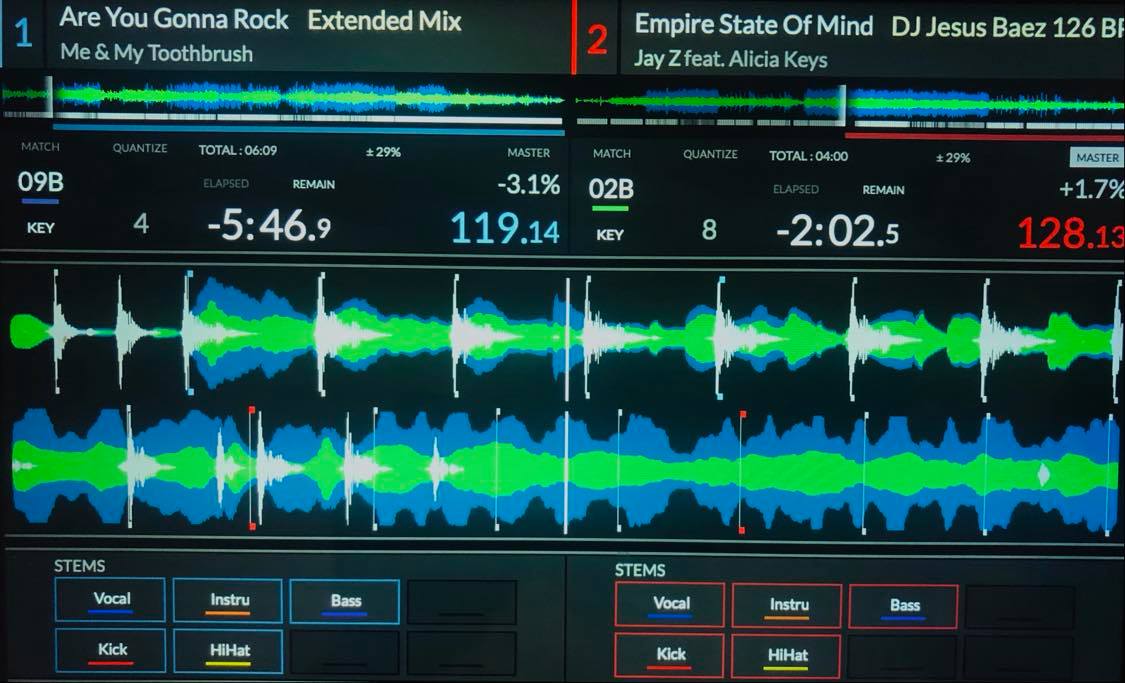Click the Extended Mix label
1125x683 pixels.
[x=385, y=21]
